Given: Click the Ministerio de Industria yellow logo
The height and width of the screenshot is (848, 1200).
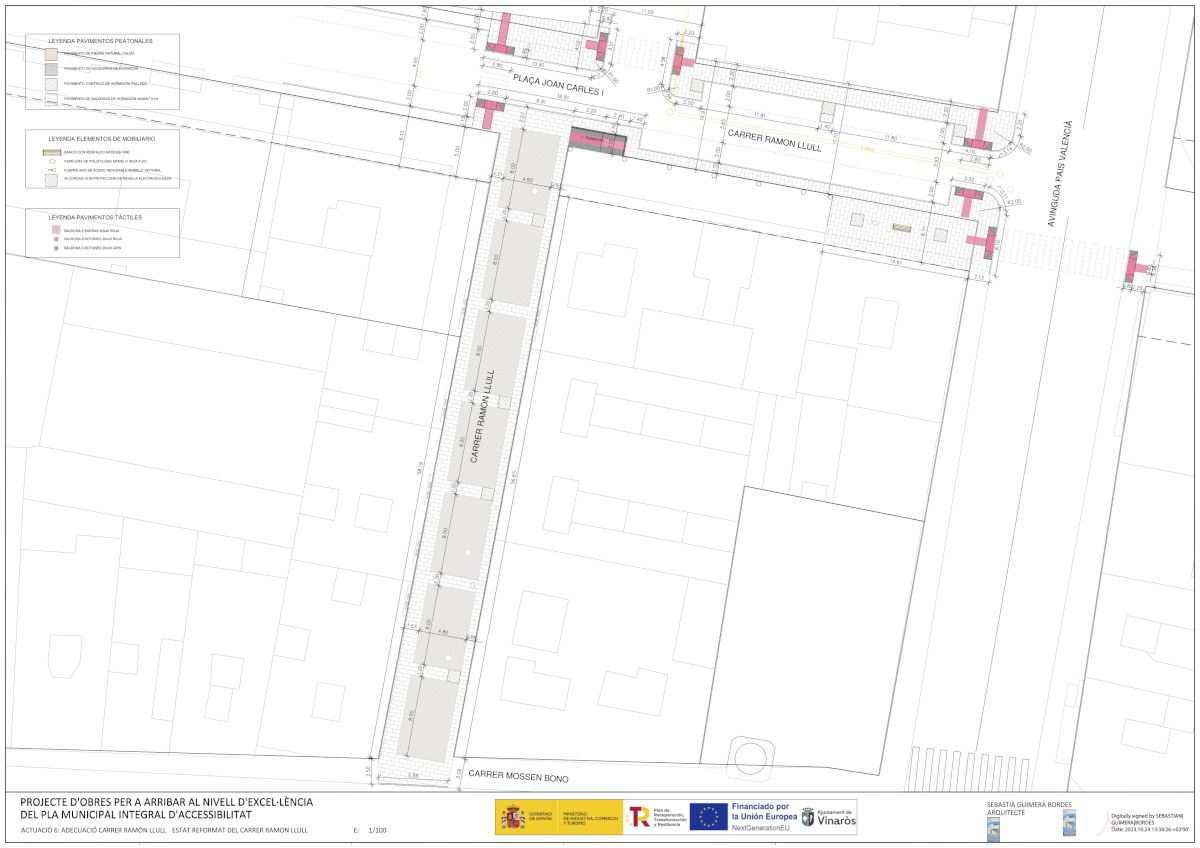Looking at the screenshot, I should tap(590, 818).
